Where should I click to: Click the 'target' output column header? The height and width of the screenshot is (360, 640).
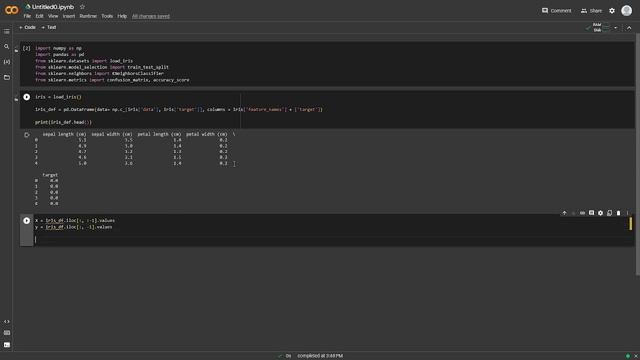(x=50, y=175)
